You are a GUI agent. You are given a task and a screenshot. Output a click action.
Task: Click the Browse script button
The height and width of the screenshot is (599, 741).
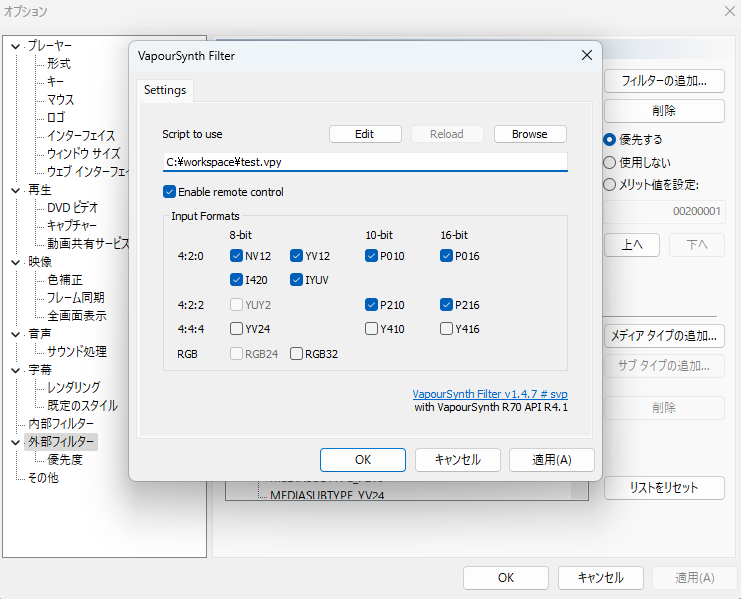pos(530,134)
